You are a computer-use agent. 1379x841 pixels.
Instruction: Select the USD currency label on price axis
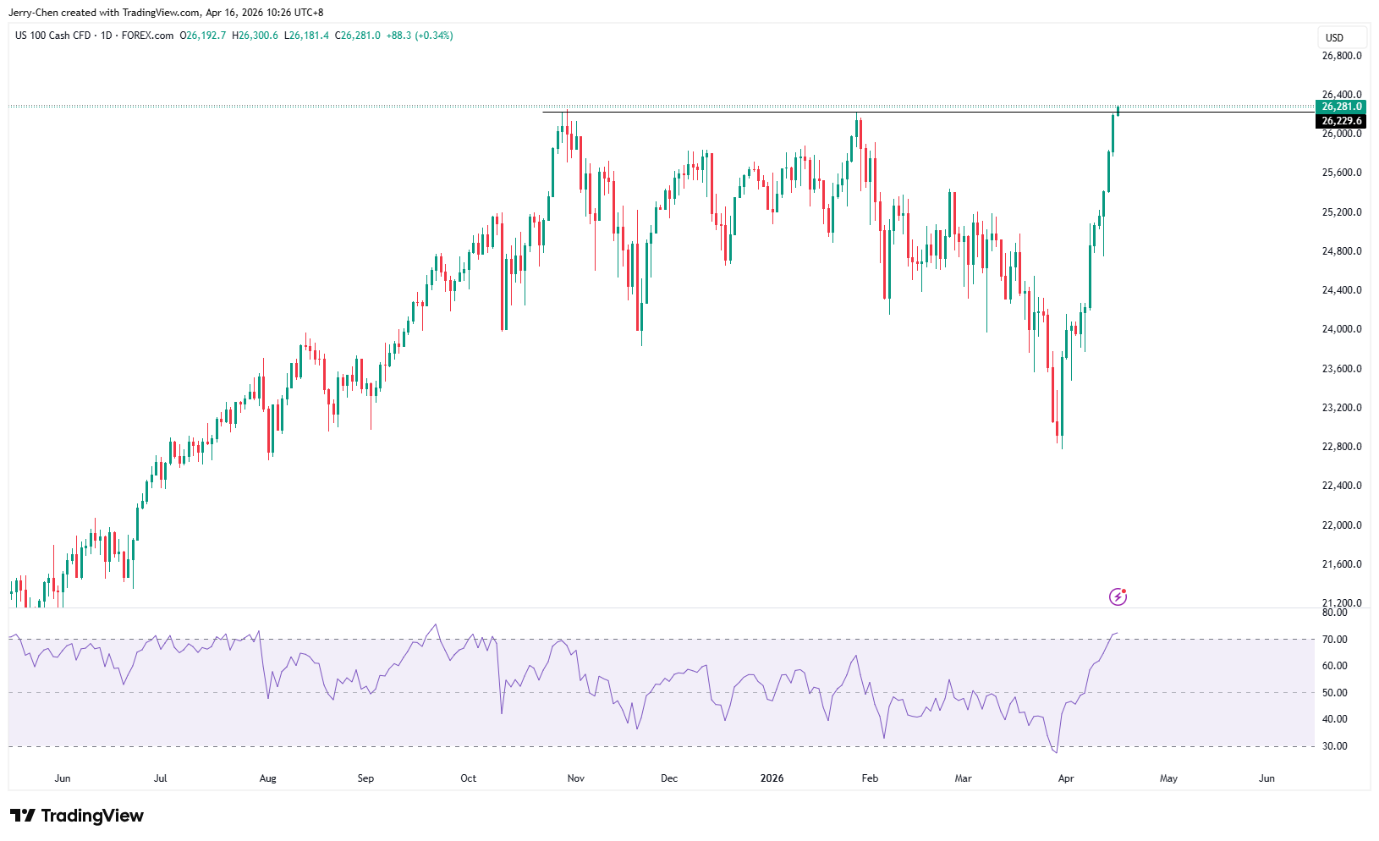click(1333, 38)
